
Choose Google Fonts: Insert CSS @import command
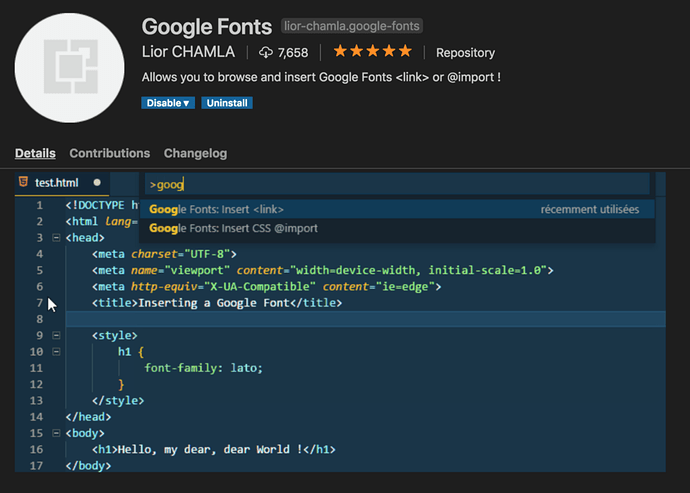397,228
